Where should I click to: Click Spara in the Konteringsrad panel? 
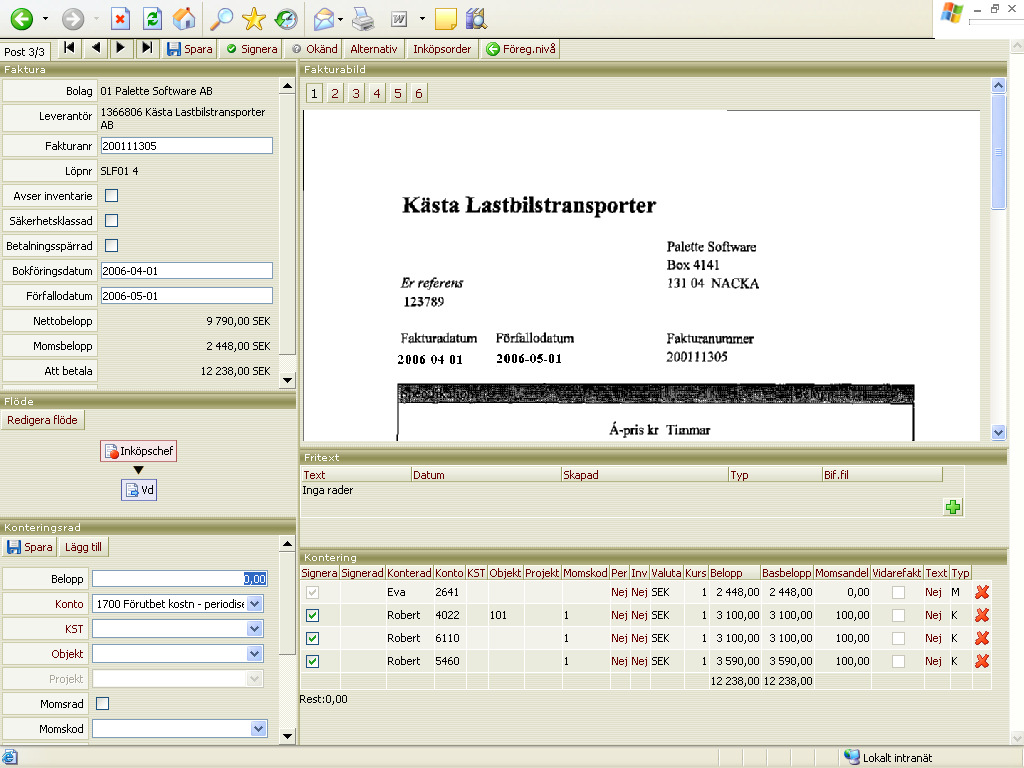pyautogui.click(x=29, y=547)
